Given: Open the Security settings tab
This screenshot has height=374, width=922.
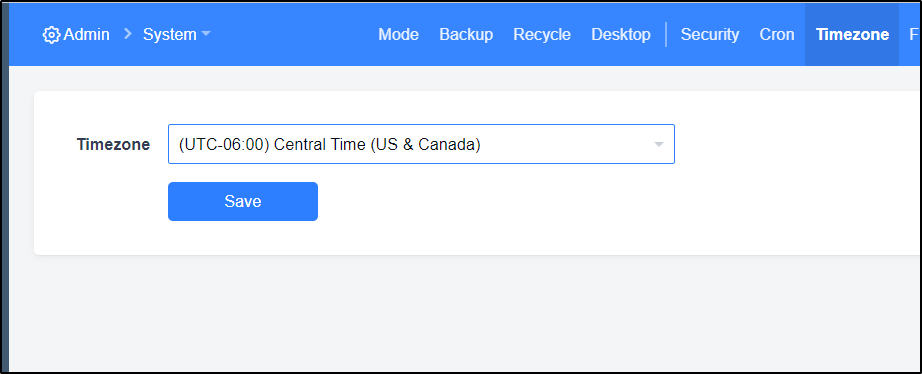Looking at the screenshot, I should coord(710,35).
